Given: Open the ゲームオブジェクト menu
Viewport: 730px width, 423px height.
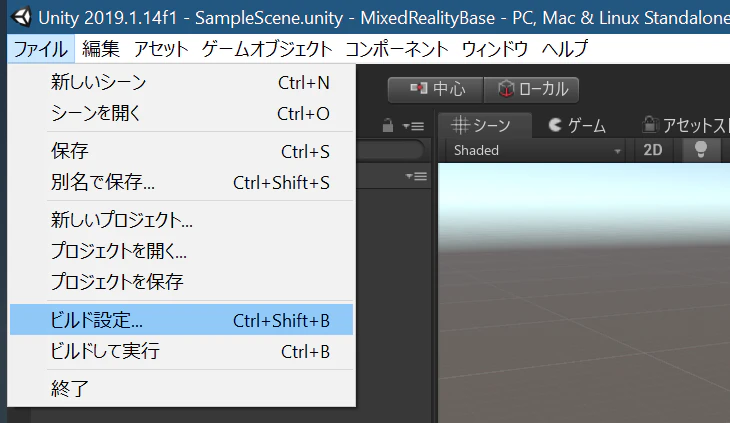Looking at the screenshot, I should (267, 49).
